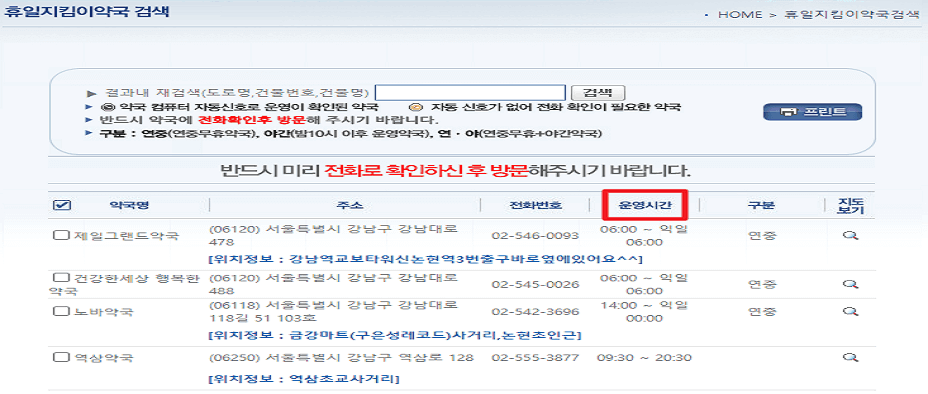Viewport: 928px width, 394px height.
Task: Click phone number 02-555-3877
Action: (x=535, y=357)
